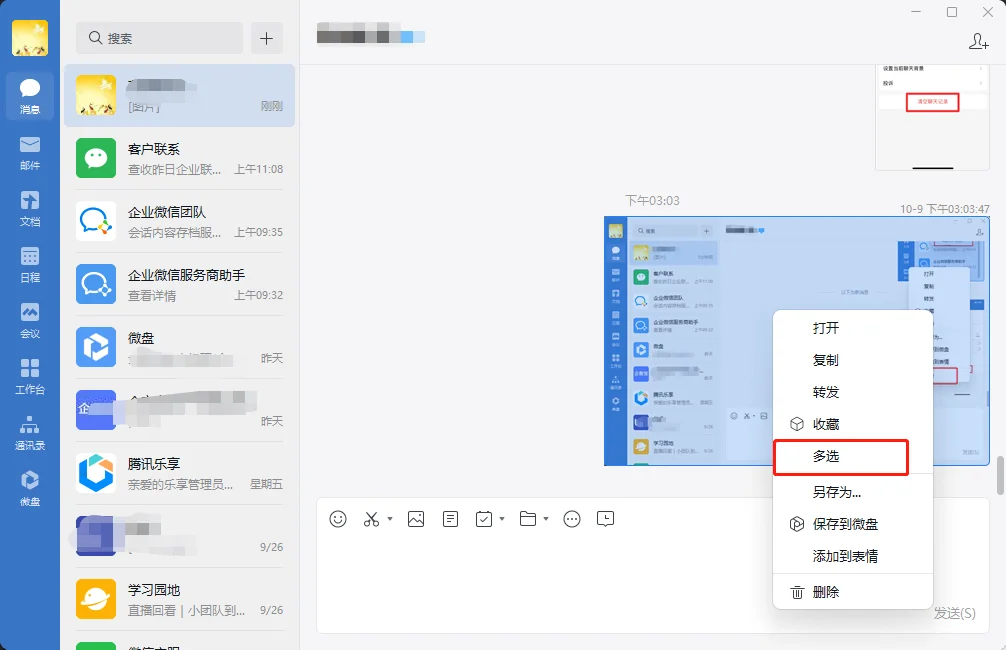Click the folder file icon in toolbar

coord(527,518)
